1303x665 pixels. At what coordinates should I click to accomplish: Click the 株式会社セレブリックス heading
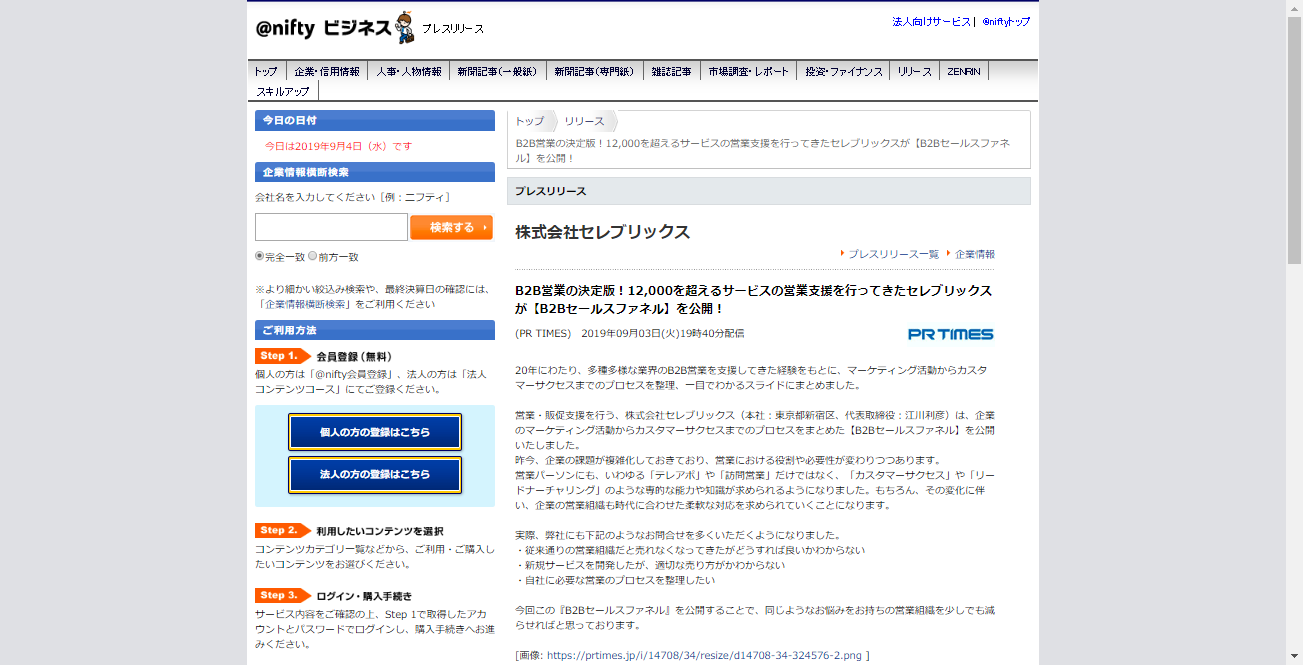603,232
